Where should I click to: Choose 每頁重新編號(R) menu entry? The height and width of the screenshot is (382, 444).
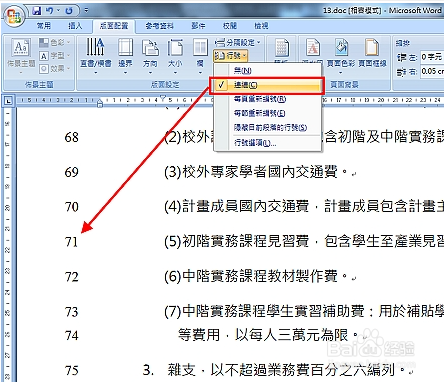[x=268, y=99]
